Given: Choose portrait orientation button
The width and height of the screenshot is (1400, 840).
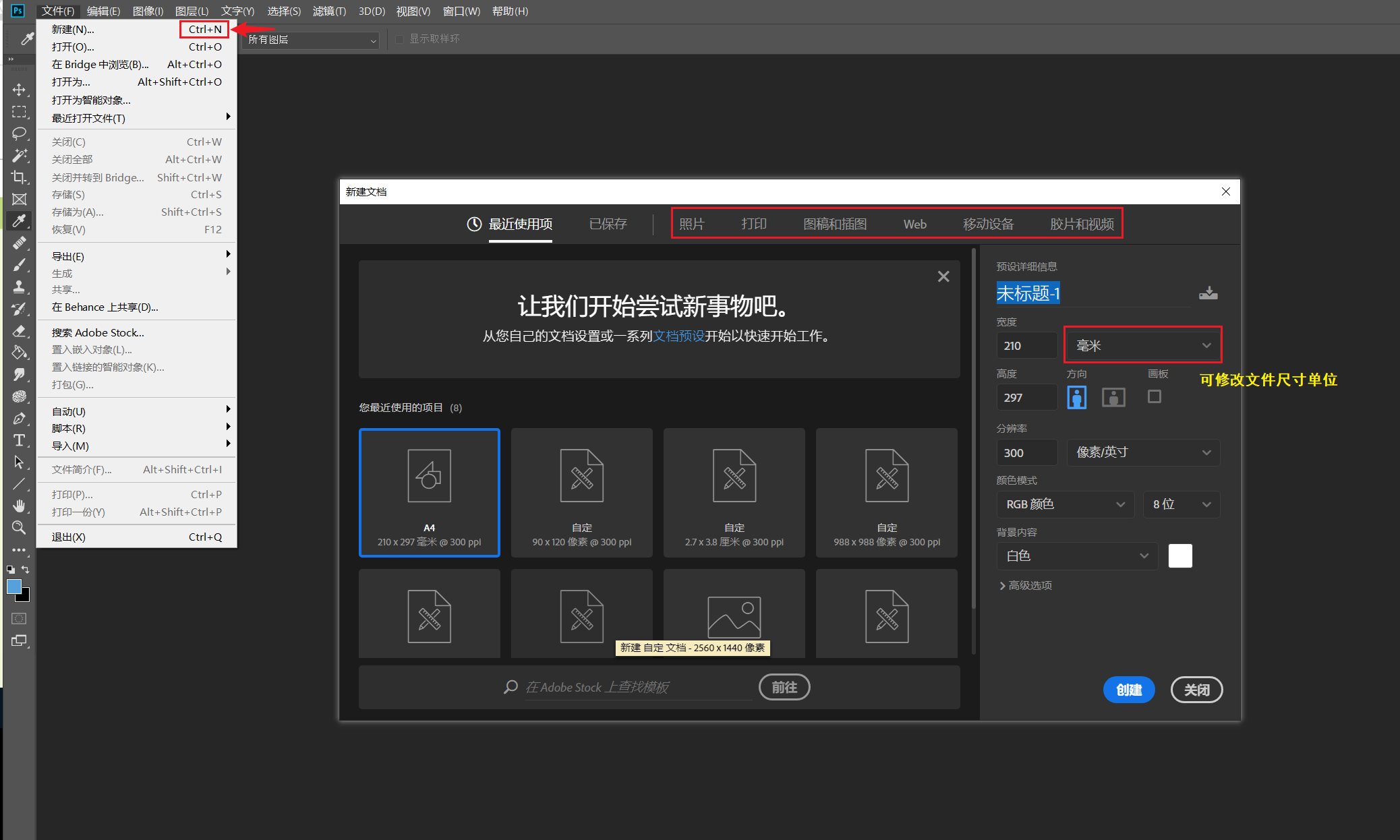Looking at the screenshot, I should pyautogui.click(x=1076, y=397).
